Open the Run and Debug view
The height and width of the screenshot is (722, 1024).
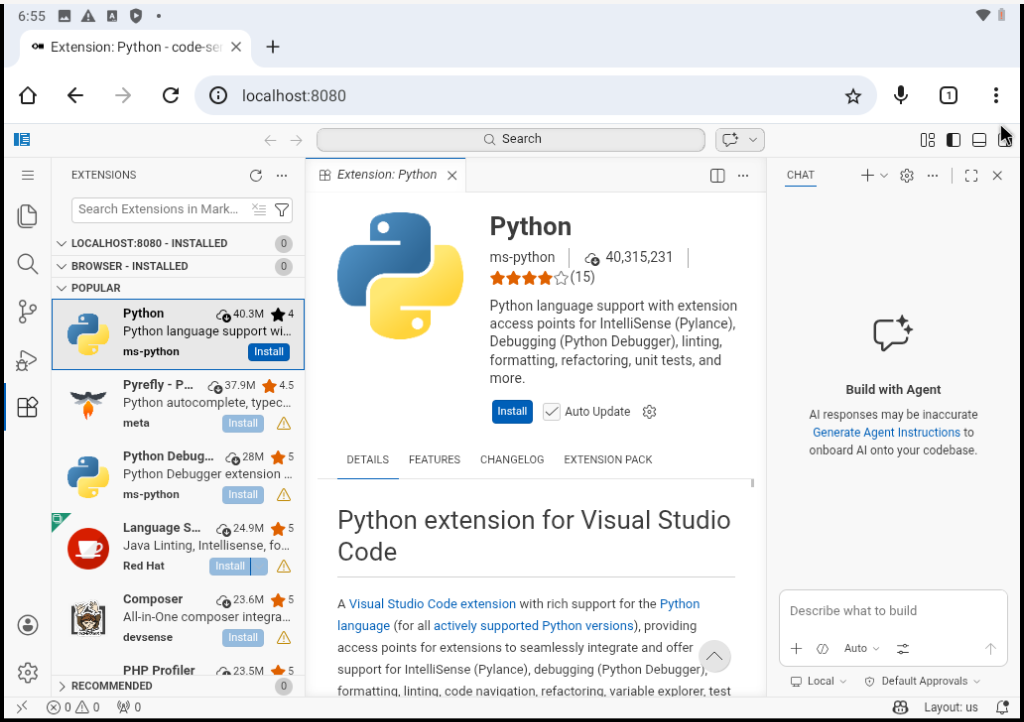[x=27, y=360]
